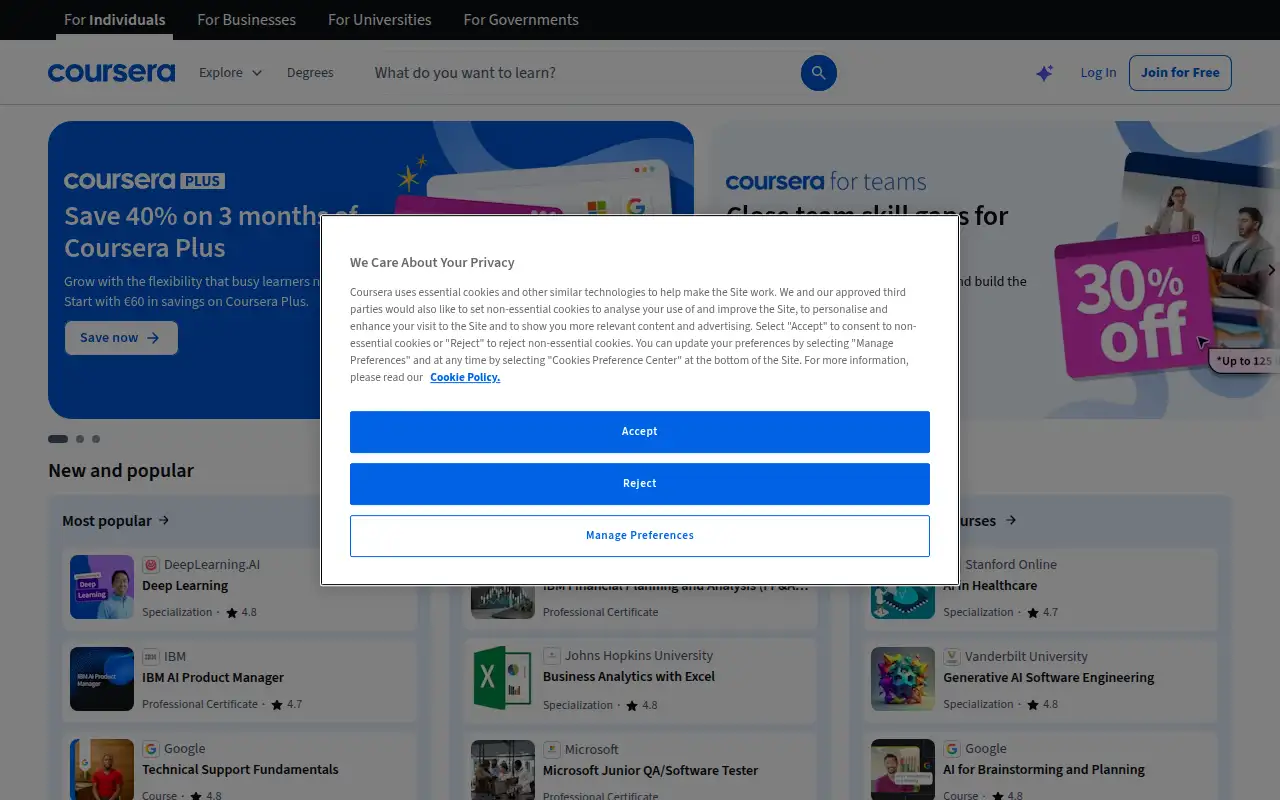The height and width of the screenshot is (800, 1280).
Task: Open IBM AI Product Manager title
Action: pos(213,678)
